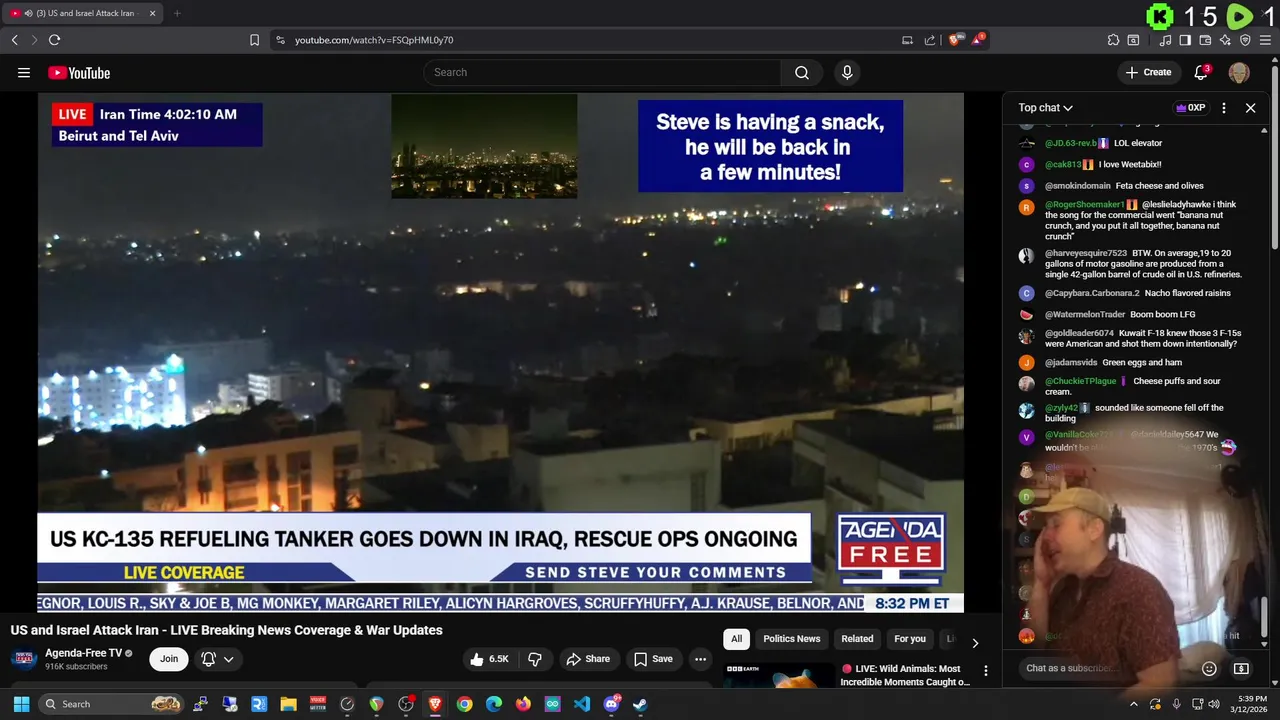This screenshot has height=720, width=1280.
Task: Open the media control music note icon
Action: click(1165, 40)
